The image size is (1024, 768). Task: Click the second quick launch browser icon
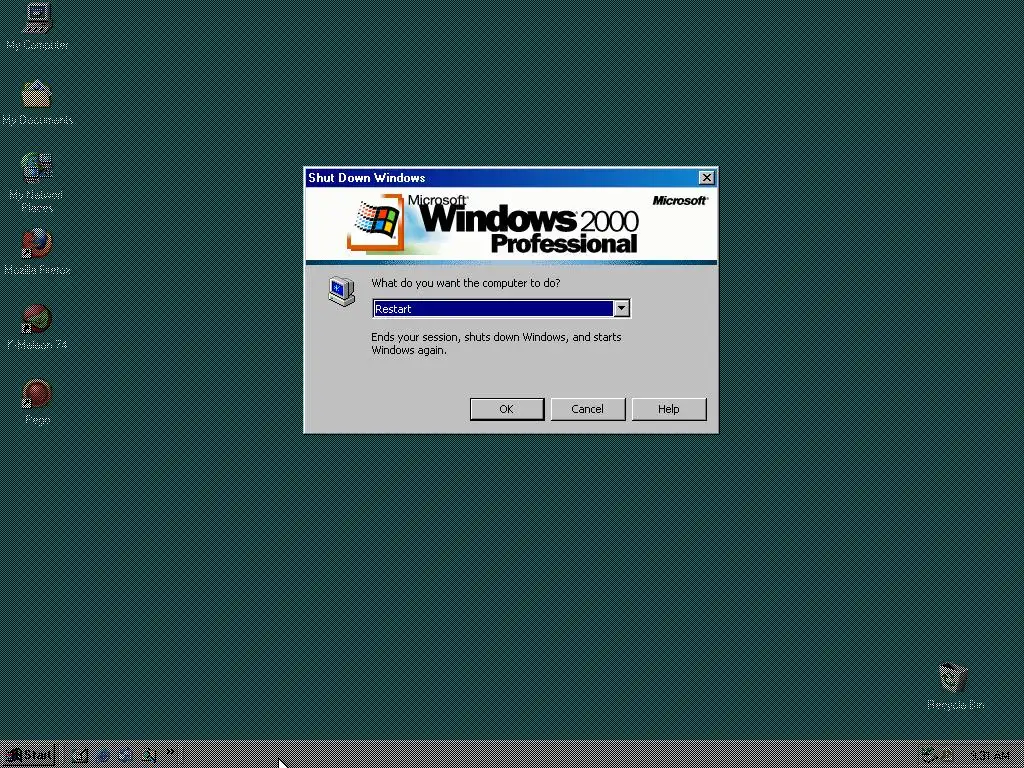click(x=103, y=756)
